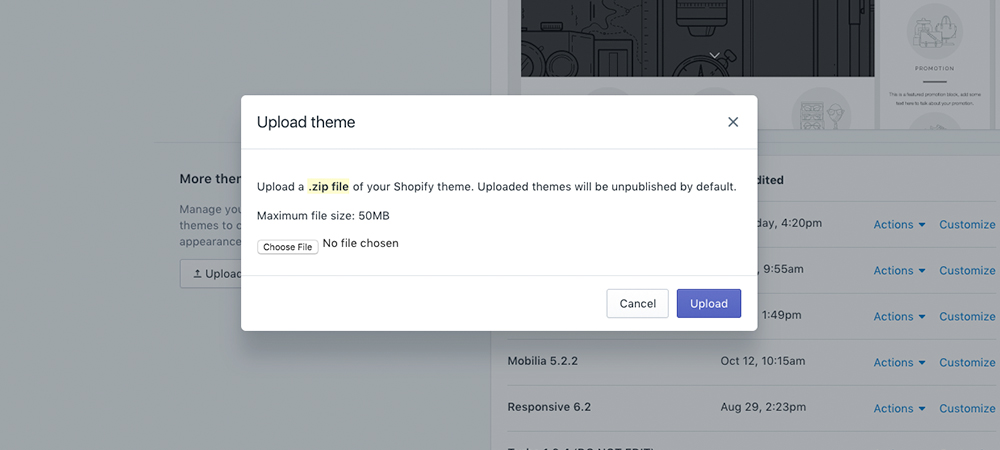Click the purple Upload button in the dialog

click(x=708, y=304)
